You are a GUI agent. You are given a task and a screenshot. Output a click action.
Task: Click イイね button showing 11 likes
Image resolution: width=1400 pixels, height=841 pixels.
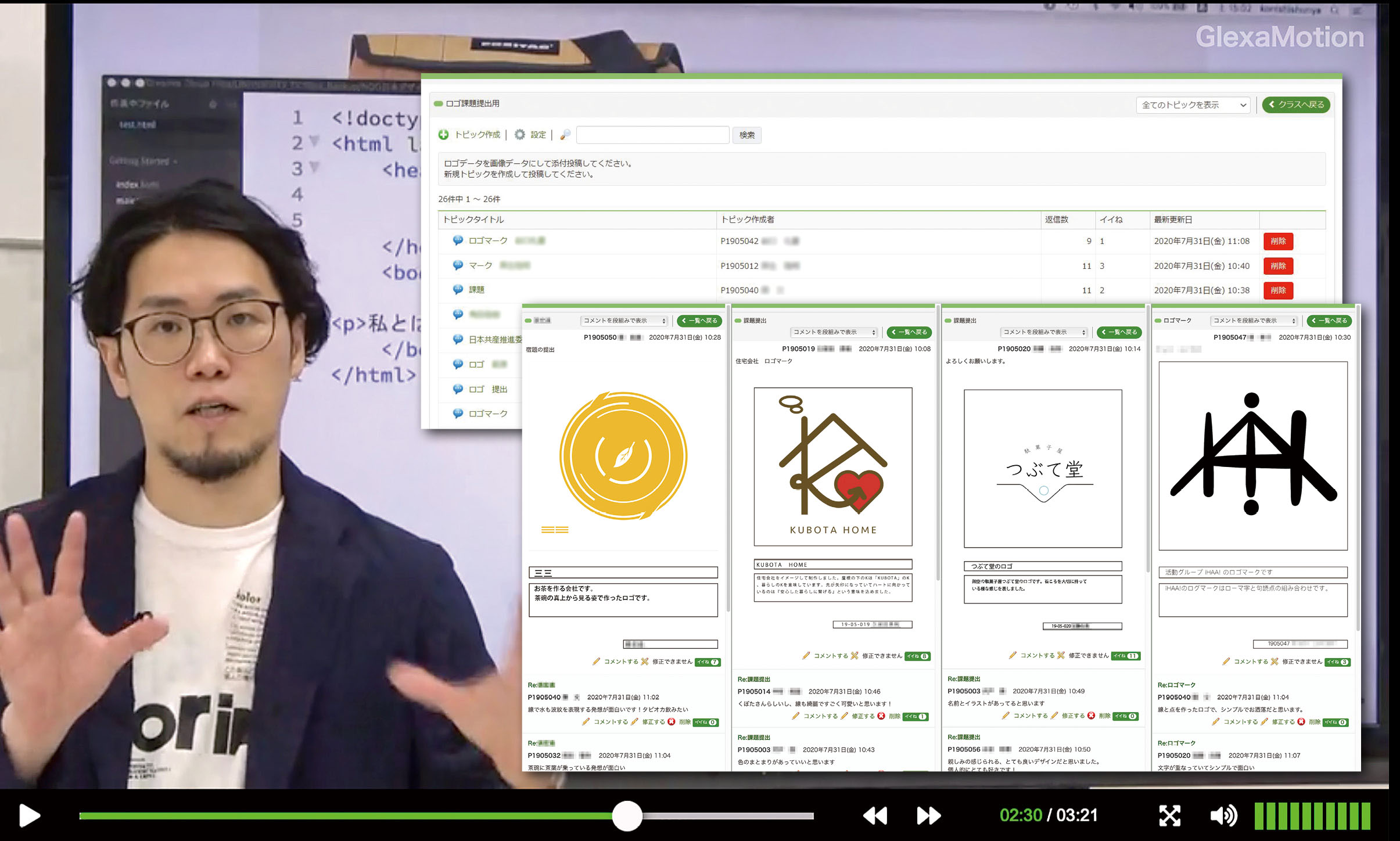[x=1127, y=656]
